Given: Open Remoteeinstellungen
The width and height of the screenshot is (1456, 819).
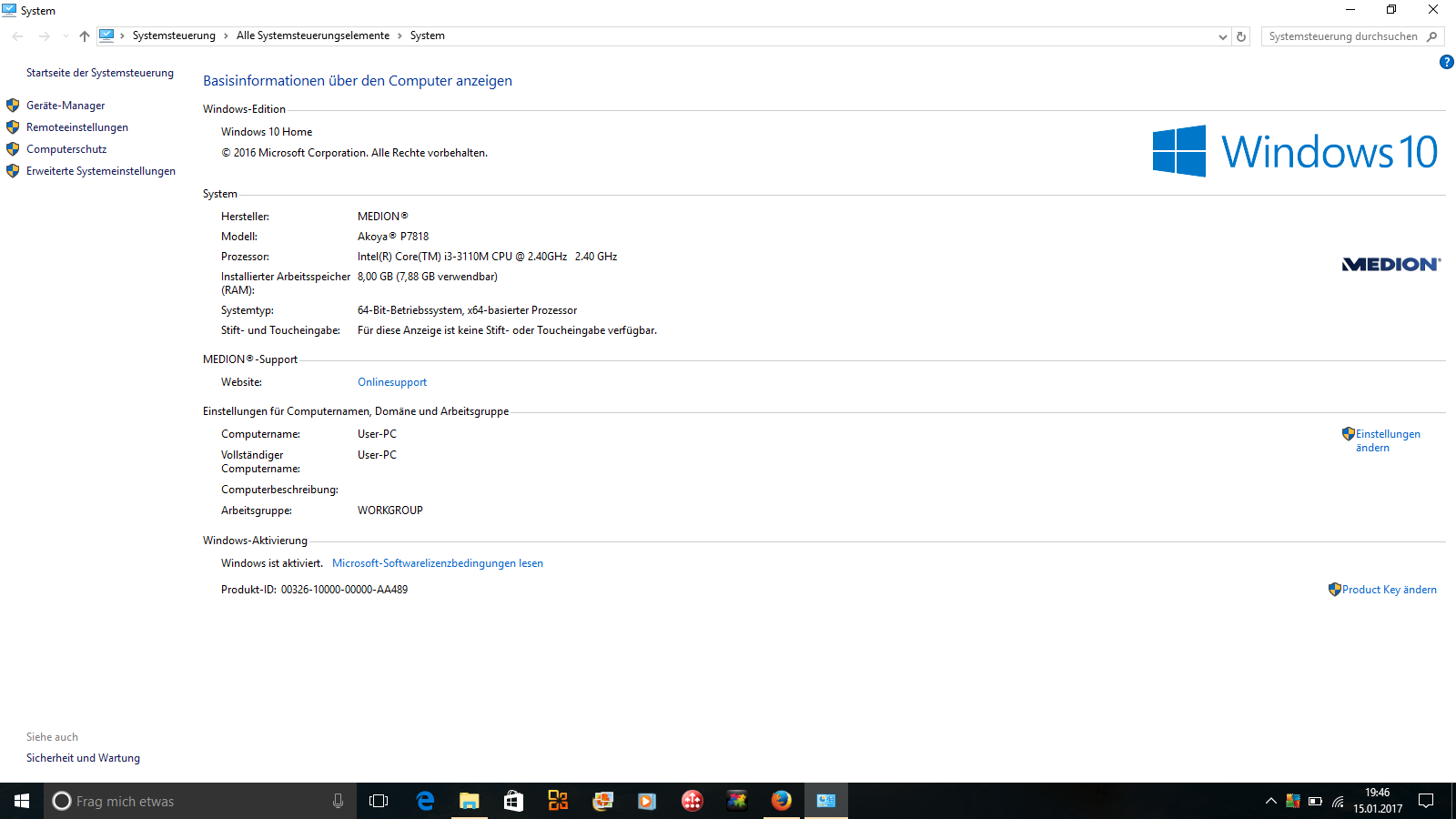Looking at the screenshot, I should point(77,127).
